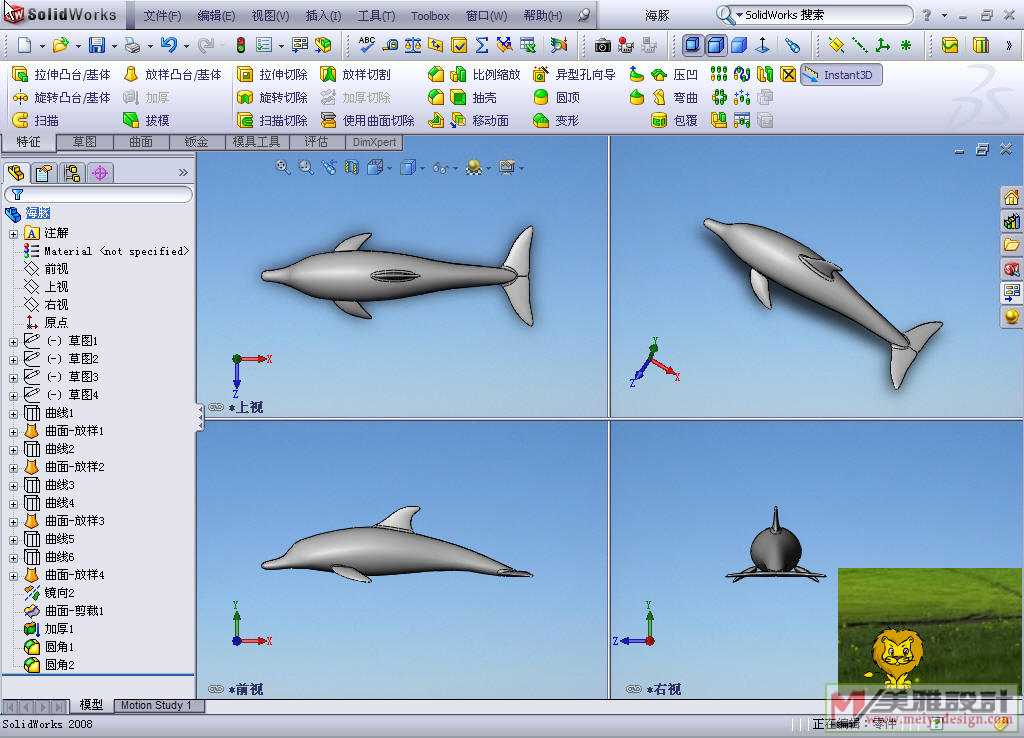1024x738 pixels.
Task: Open the 插入(I) menu
Action: click(x=323, y=15)
